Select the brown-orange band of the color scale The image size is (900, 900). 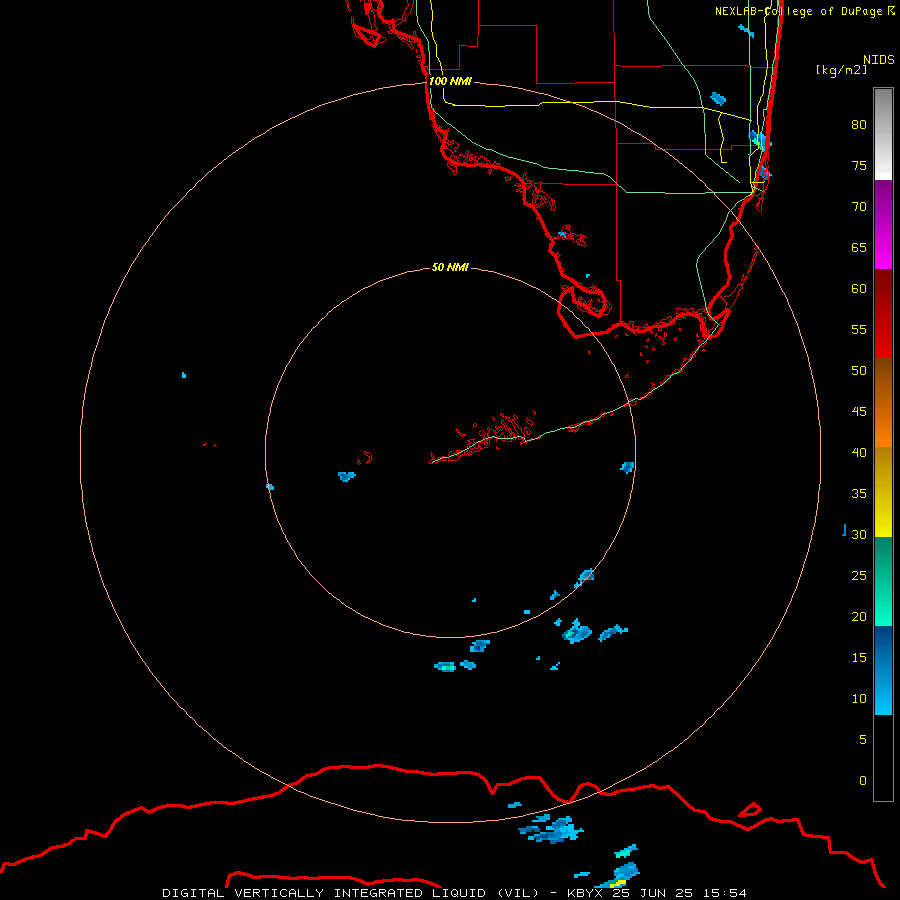click(x=883, y=402)
